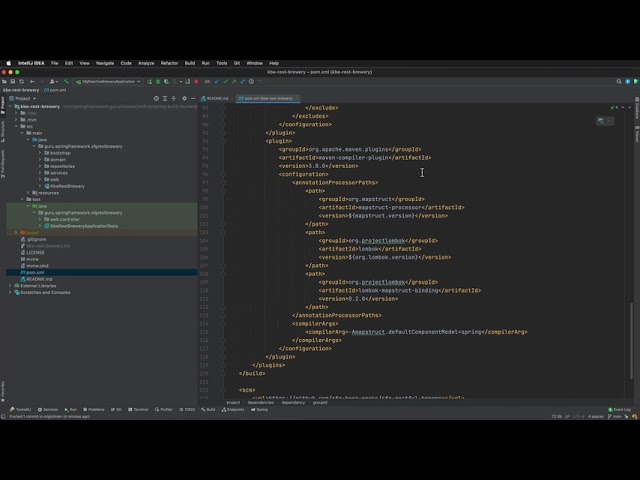The height and width of the screenshot is (480, 640).
Task: Open the IntelliJ IDEA application menu
Action: 31,63
